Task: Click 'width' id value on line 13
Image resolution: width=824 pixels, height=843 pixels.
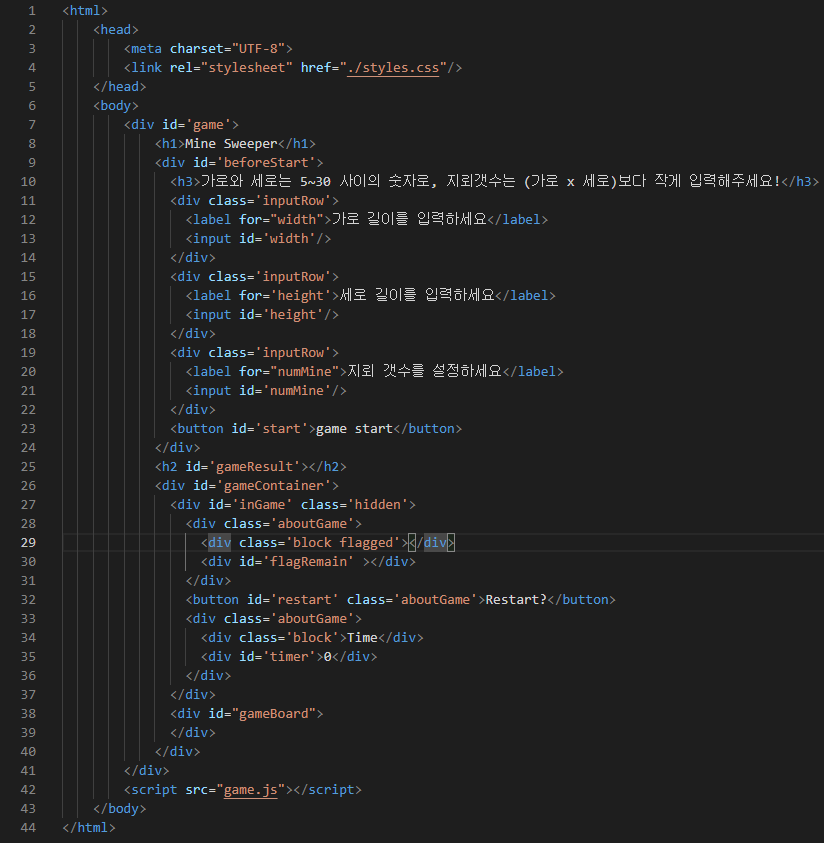Action: click(x=289, y=239)
